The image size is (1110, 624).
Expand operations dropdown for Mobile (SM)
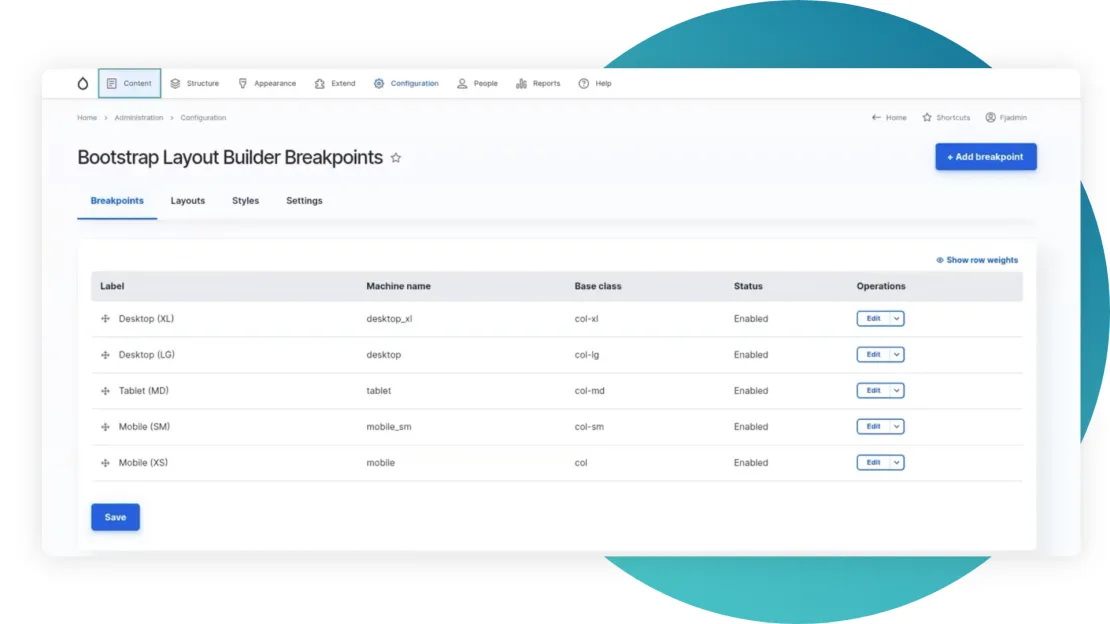[x=897, y=426]
